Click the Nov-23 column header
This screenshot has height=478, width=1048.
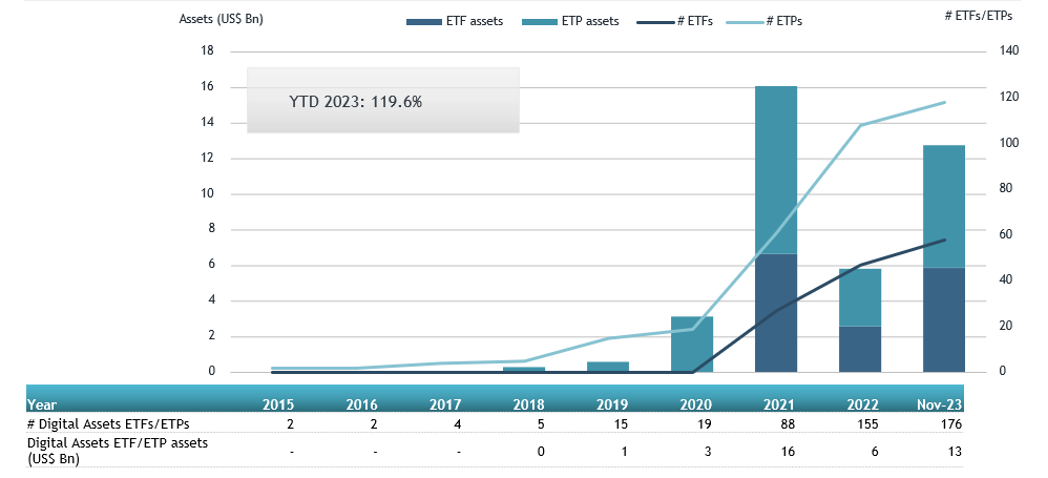click(x=941, y=405)
